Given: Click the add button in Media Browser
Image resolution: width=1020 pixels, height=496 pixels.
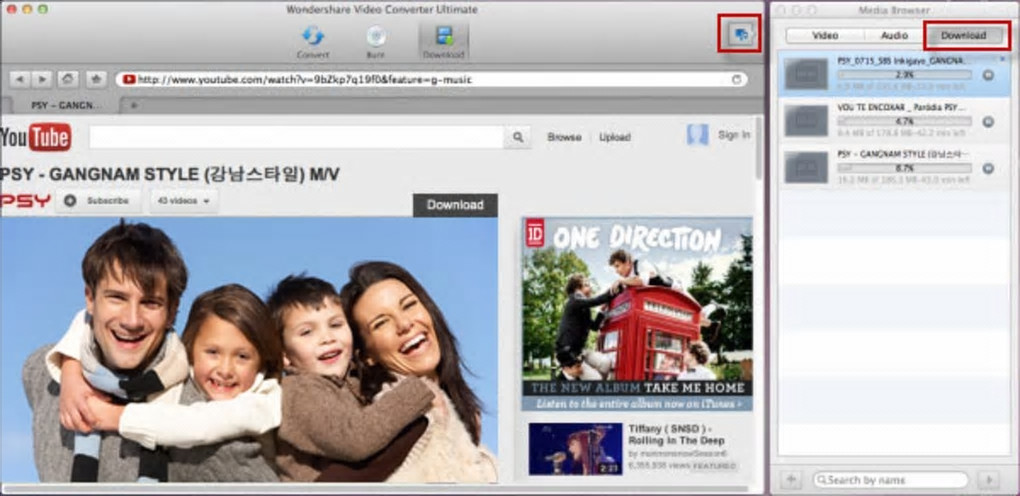Looking at the screenshot, I should [x=791, y=480].
